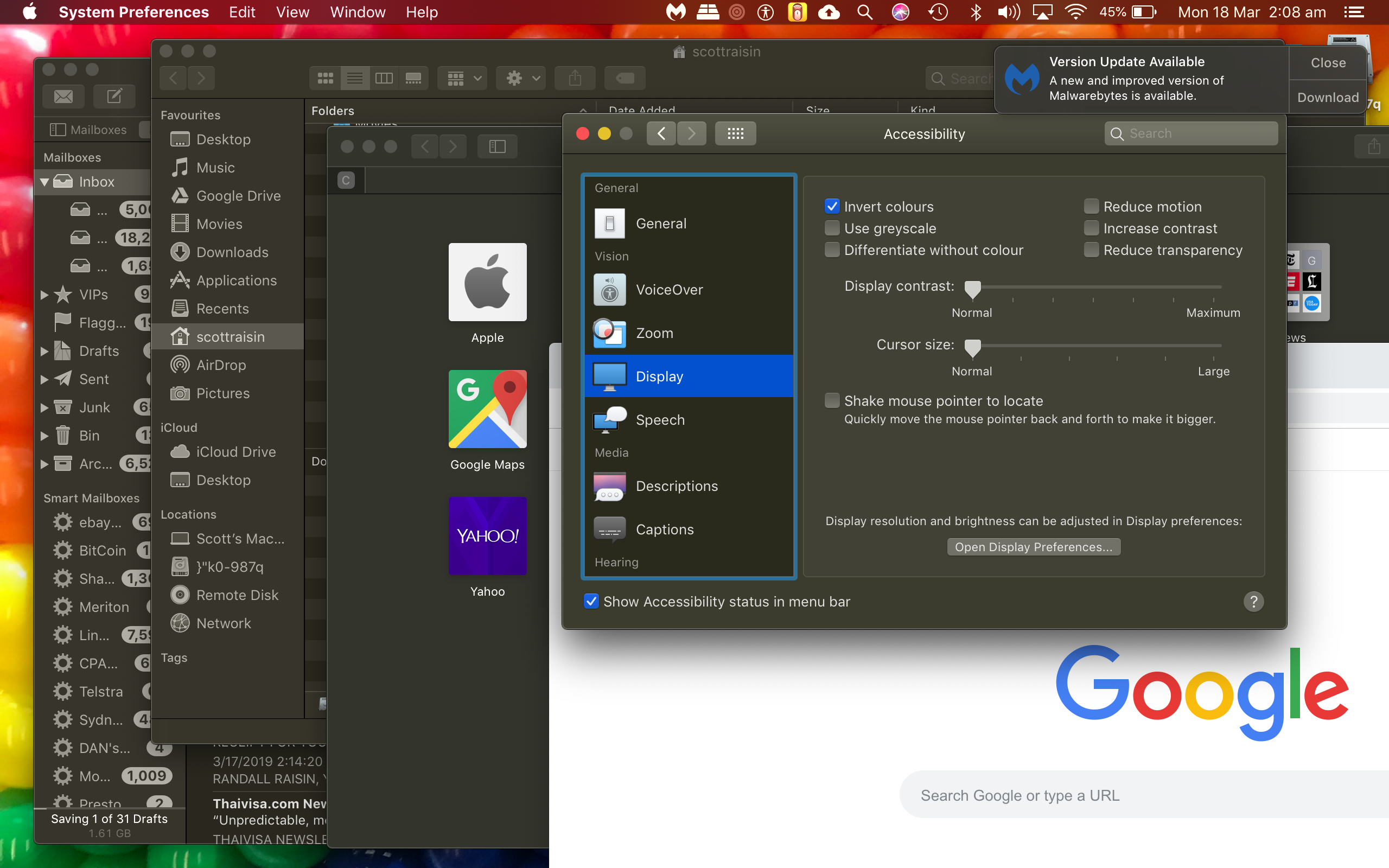Viewport: 1389px width, 868px height.
Task: Open VoiceOver accessibility settings
Action: pyautogui.click(x=668, y=290)
